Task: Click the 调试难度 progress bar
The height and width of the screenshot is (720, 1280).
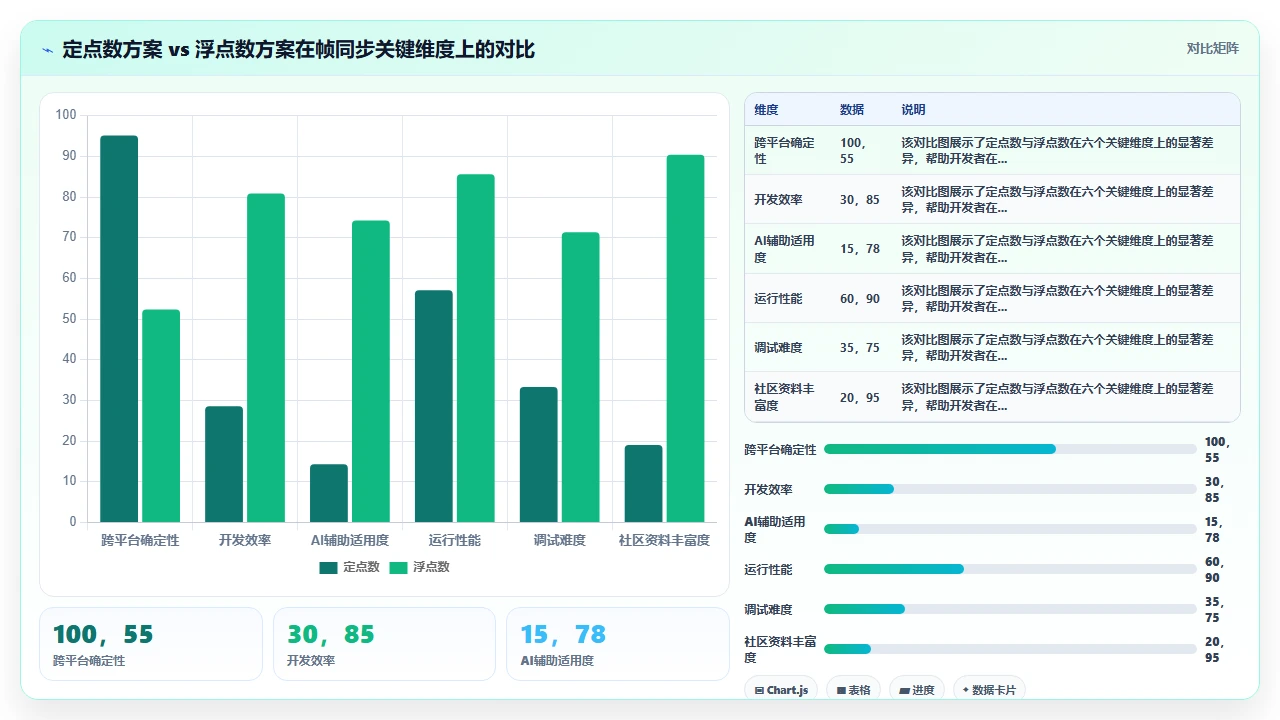Action: click(1010, 609)
